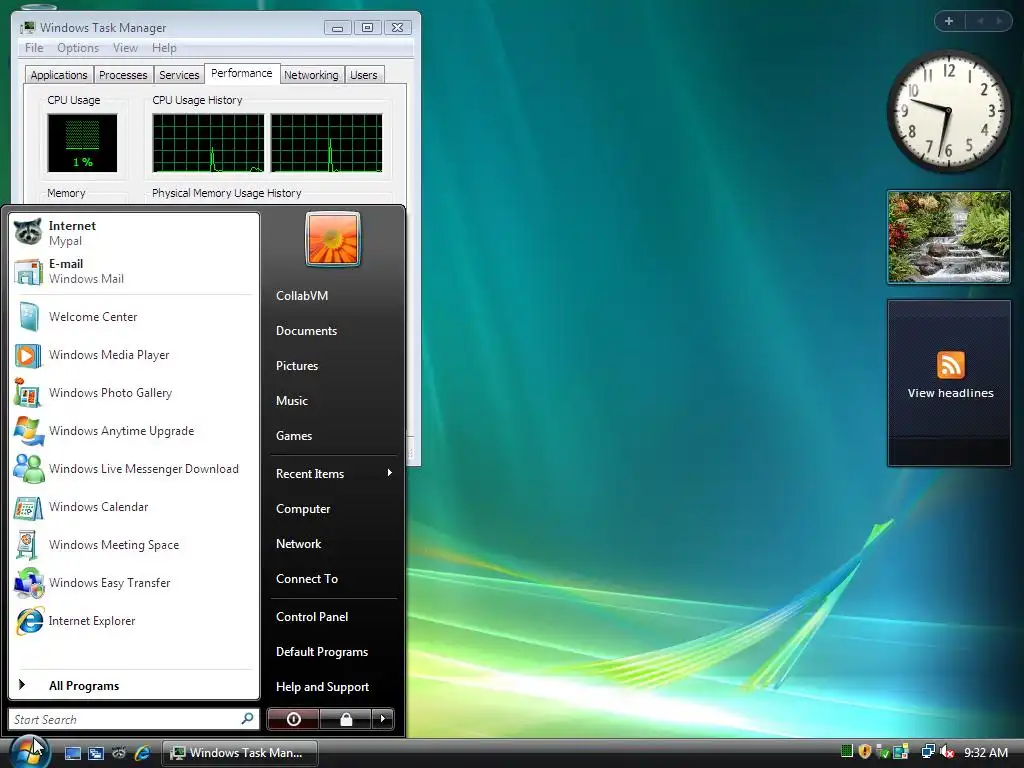Click search magnifier icon in Start Search
Image resolution: width=1024 pixels, height=768 pixels.
(x=248, y=718)
